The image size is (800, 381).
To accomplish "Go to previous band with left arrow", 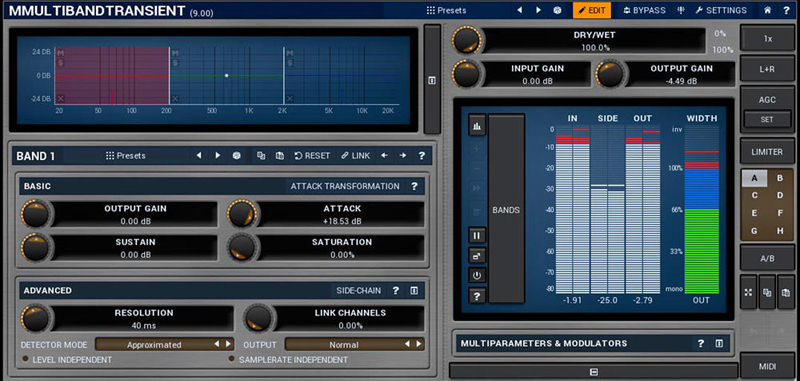I will coord(384,156).
